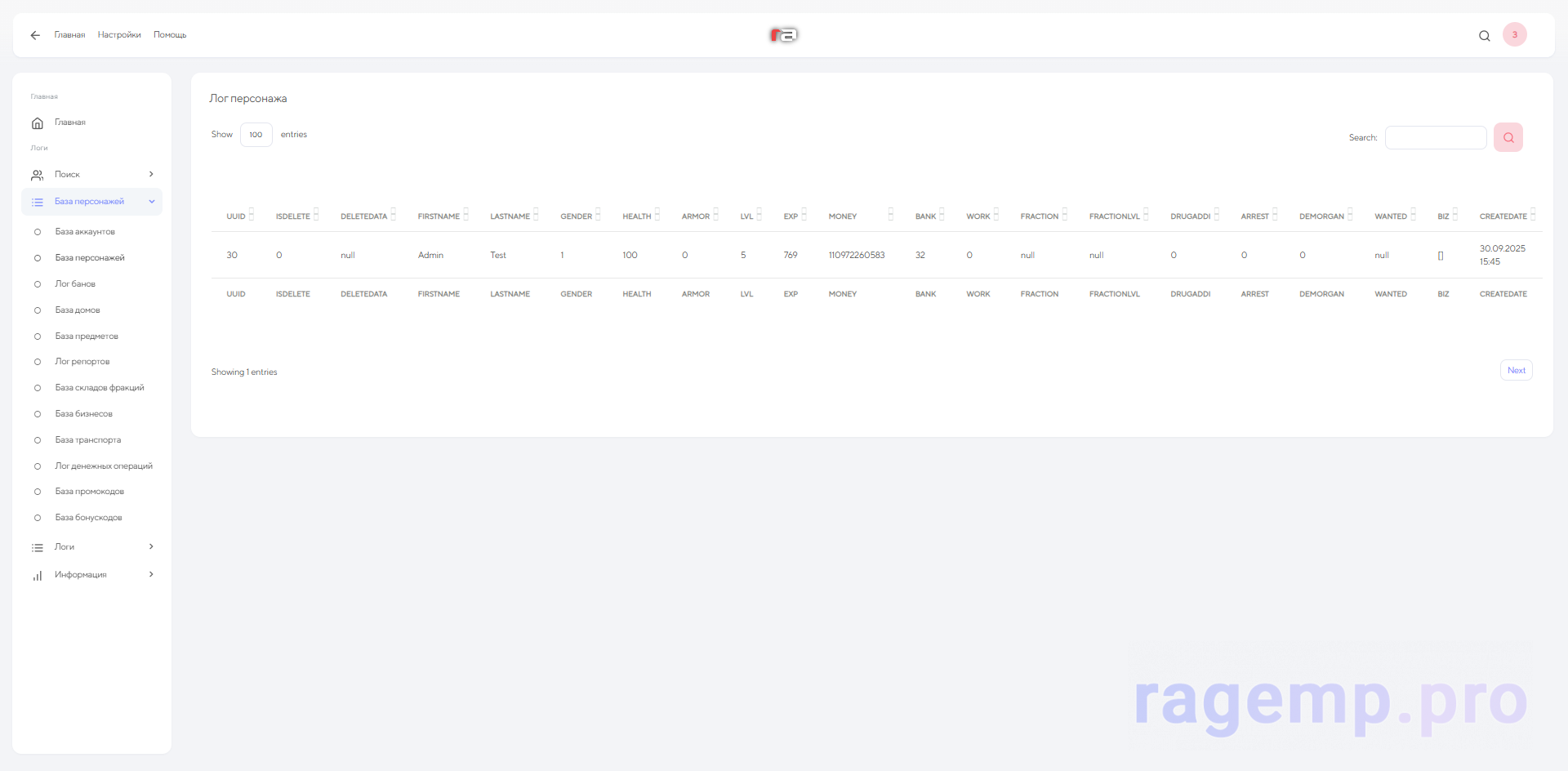
Task: Click the users icon next to Поиск
Action: coord(38,175)
